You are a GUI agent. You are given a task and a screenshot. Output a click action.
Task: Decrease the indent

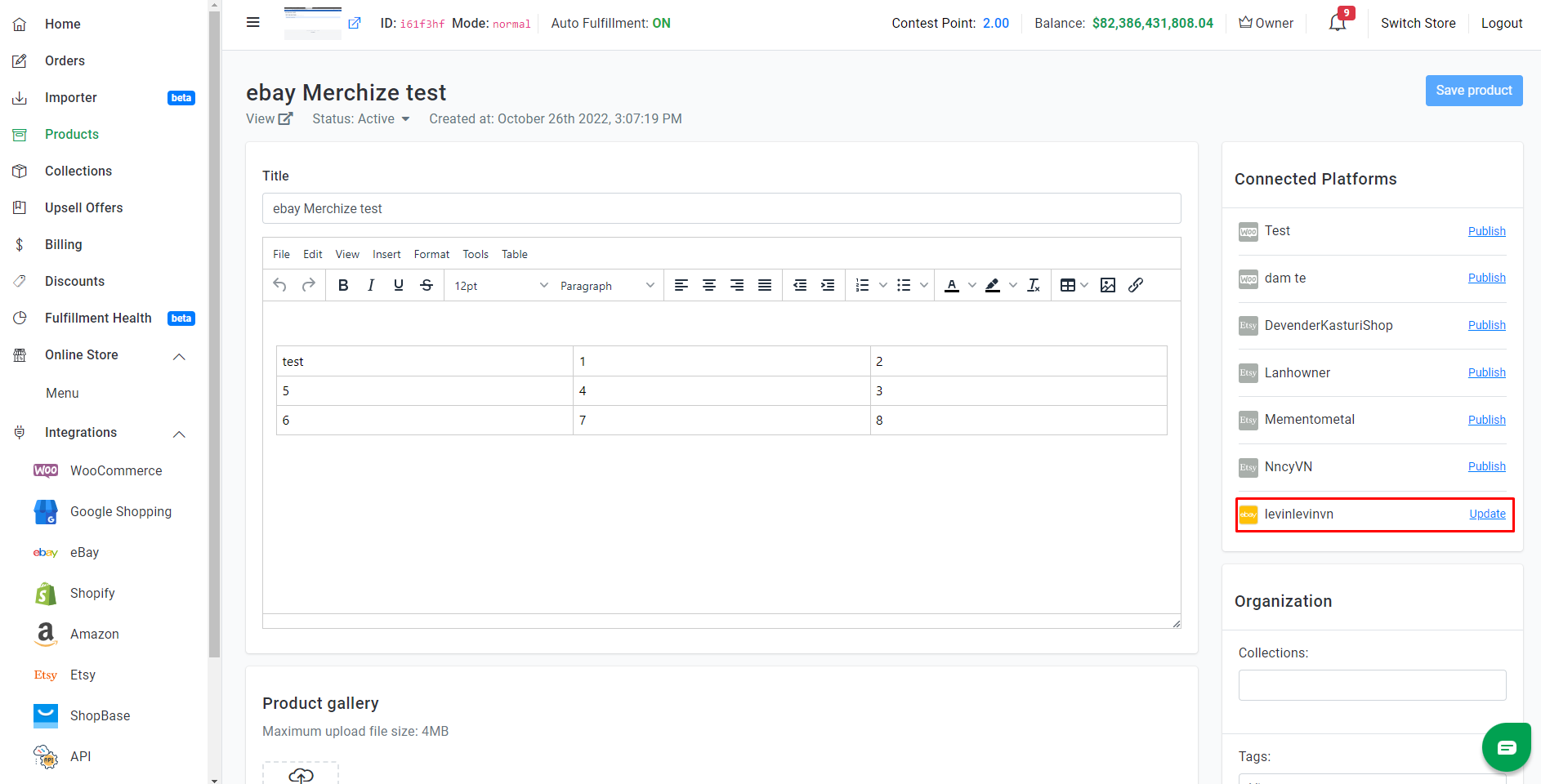pos(800,285)
